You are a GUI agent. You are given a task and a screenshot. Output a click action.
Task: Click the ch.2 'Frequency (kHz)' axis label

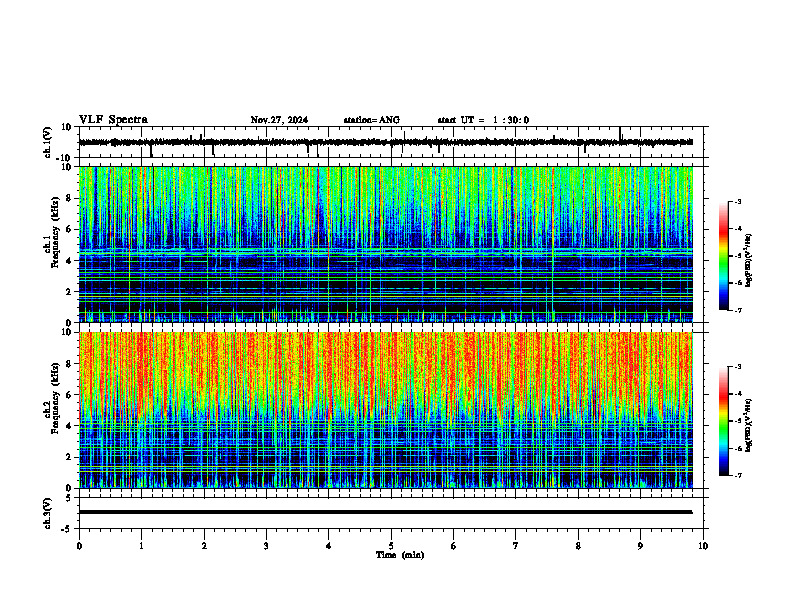(54, 398)
